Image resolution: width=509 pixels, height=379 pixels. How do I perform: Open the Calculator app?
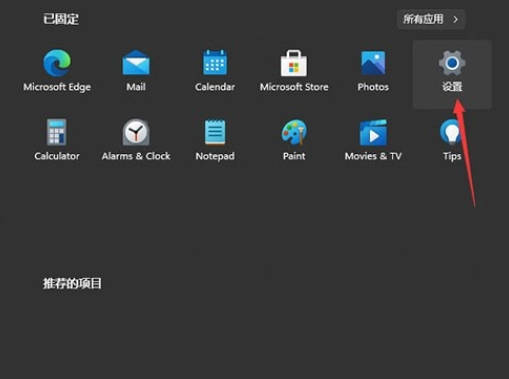(x=57, y=140)
